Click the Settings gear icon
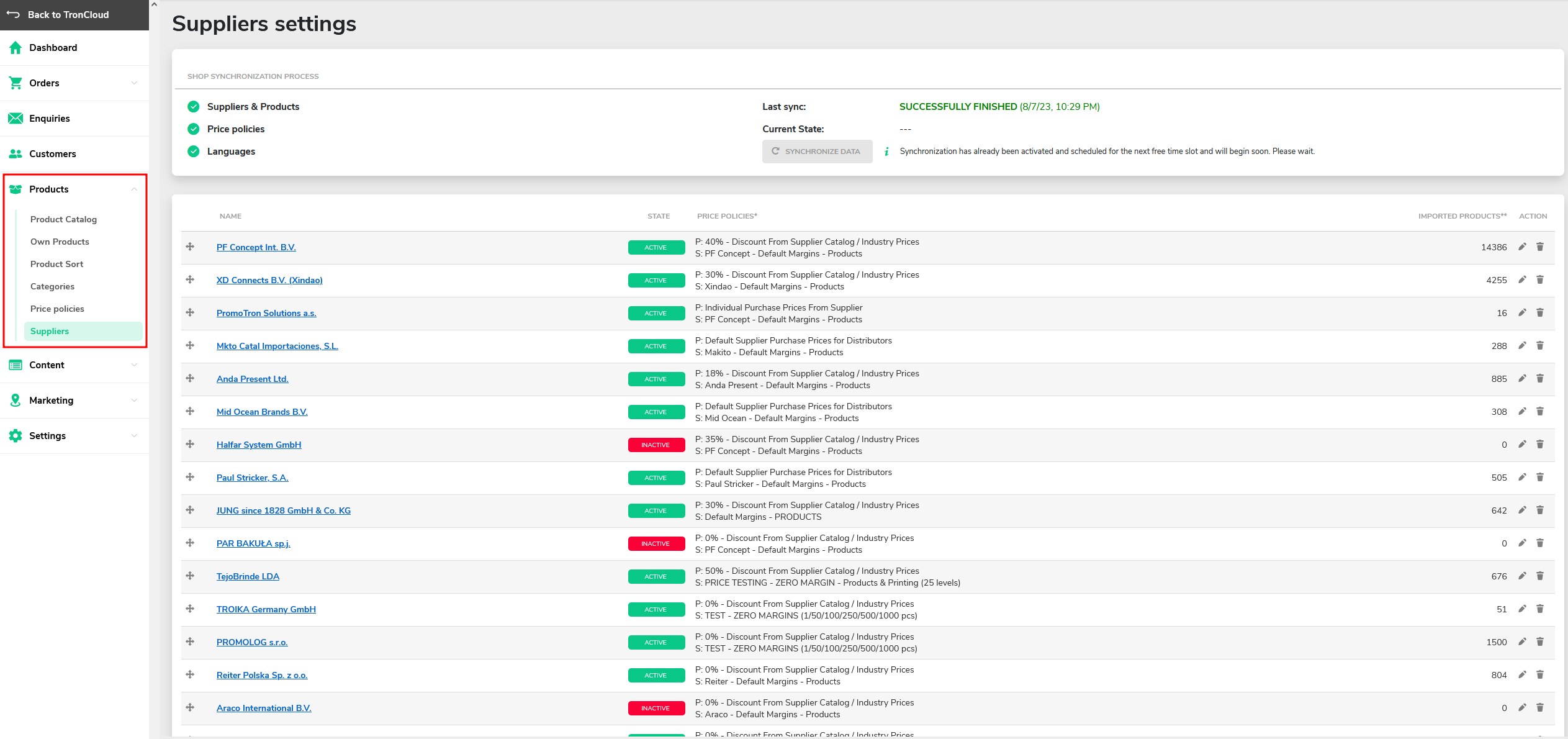The height and width of the screenshot is (739, 1568). [x=16, y=436]
